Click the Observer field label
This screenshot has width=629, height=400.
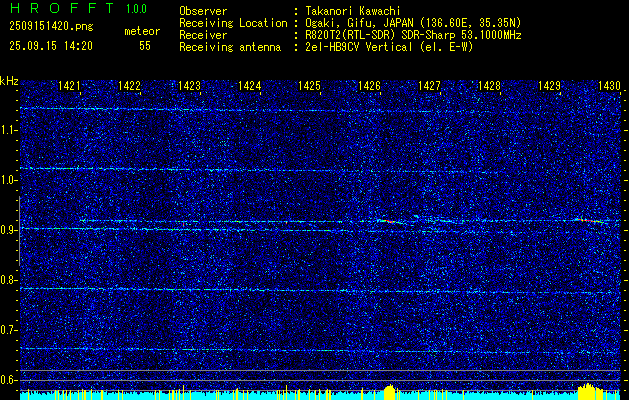pyautogui.click(x=203, y=12)
